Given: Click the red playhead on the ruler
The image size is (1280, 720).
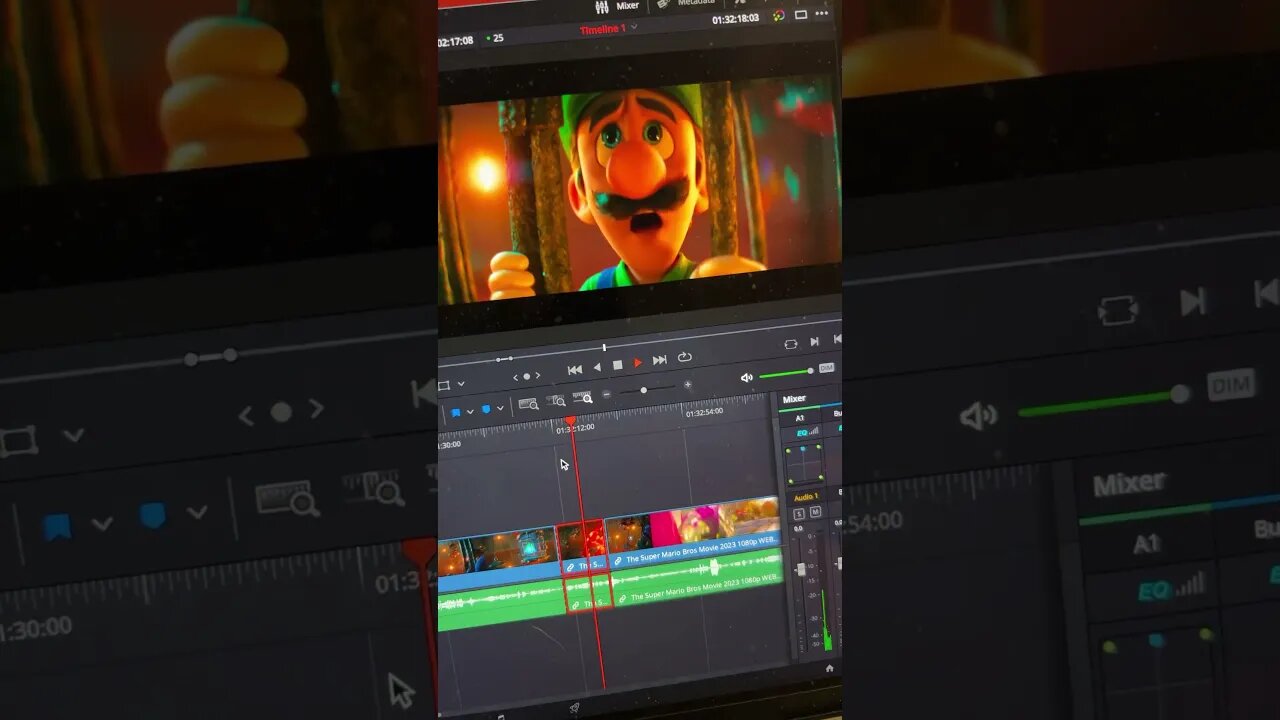Looking at the screenshot, I should pos(570,422).
